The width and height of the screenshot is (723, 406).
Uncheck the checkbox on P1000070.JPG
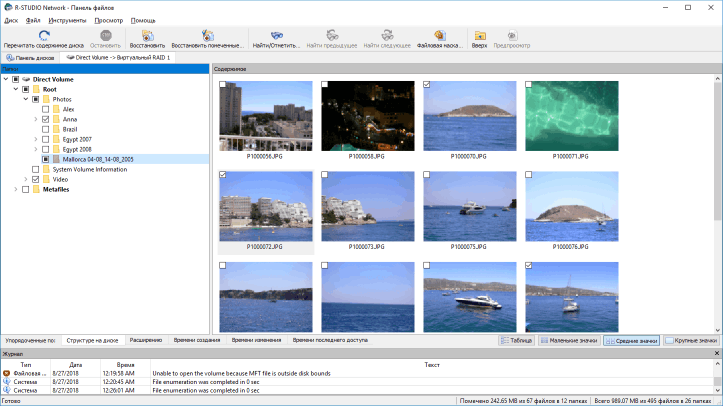[427, 84]
